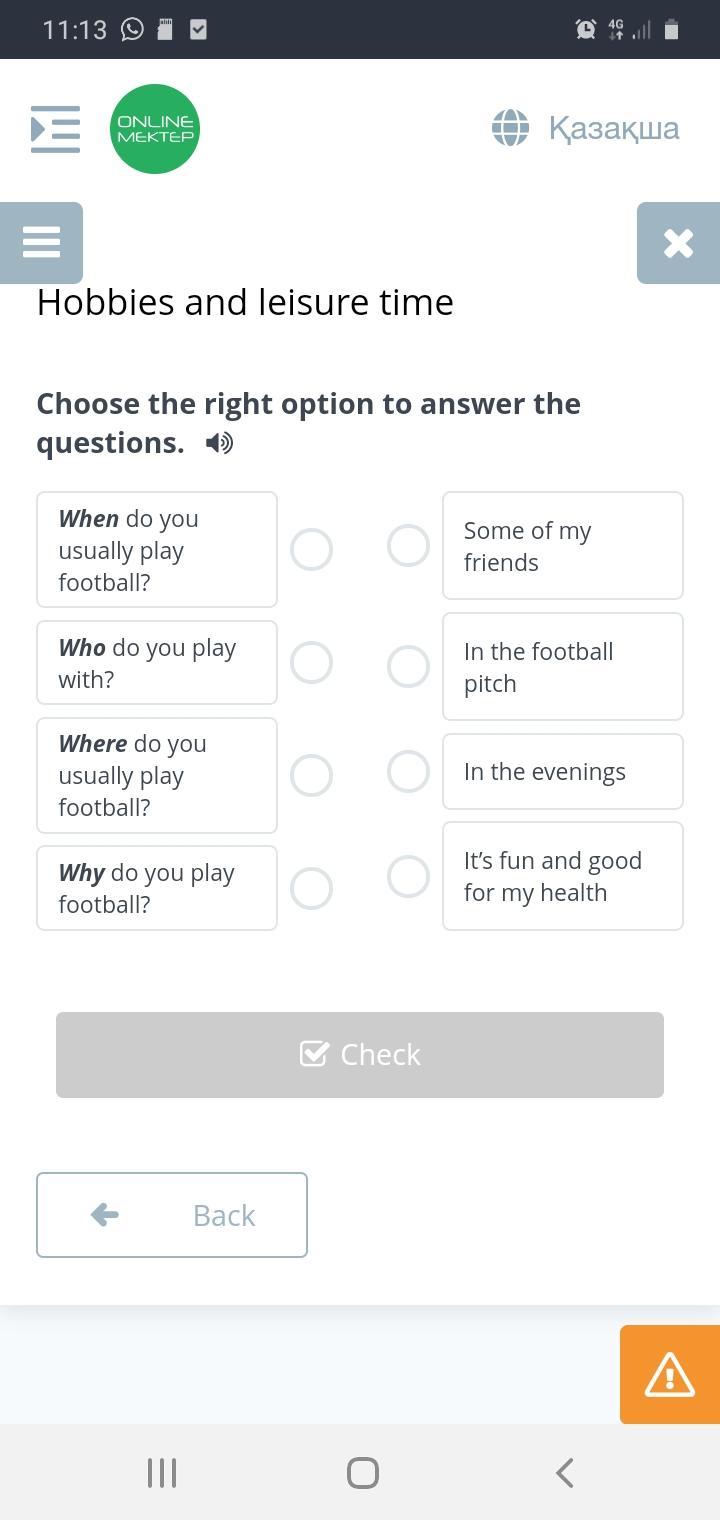Open Android recent apps button

(162, 1473)
